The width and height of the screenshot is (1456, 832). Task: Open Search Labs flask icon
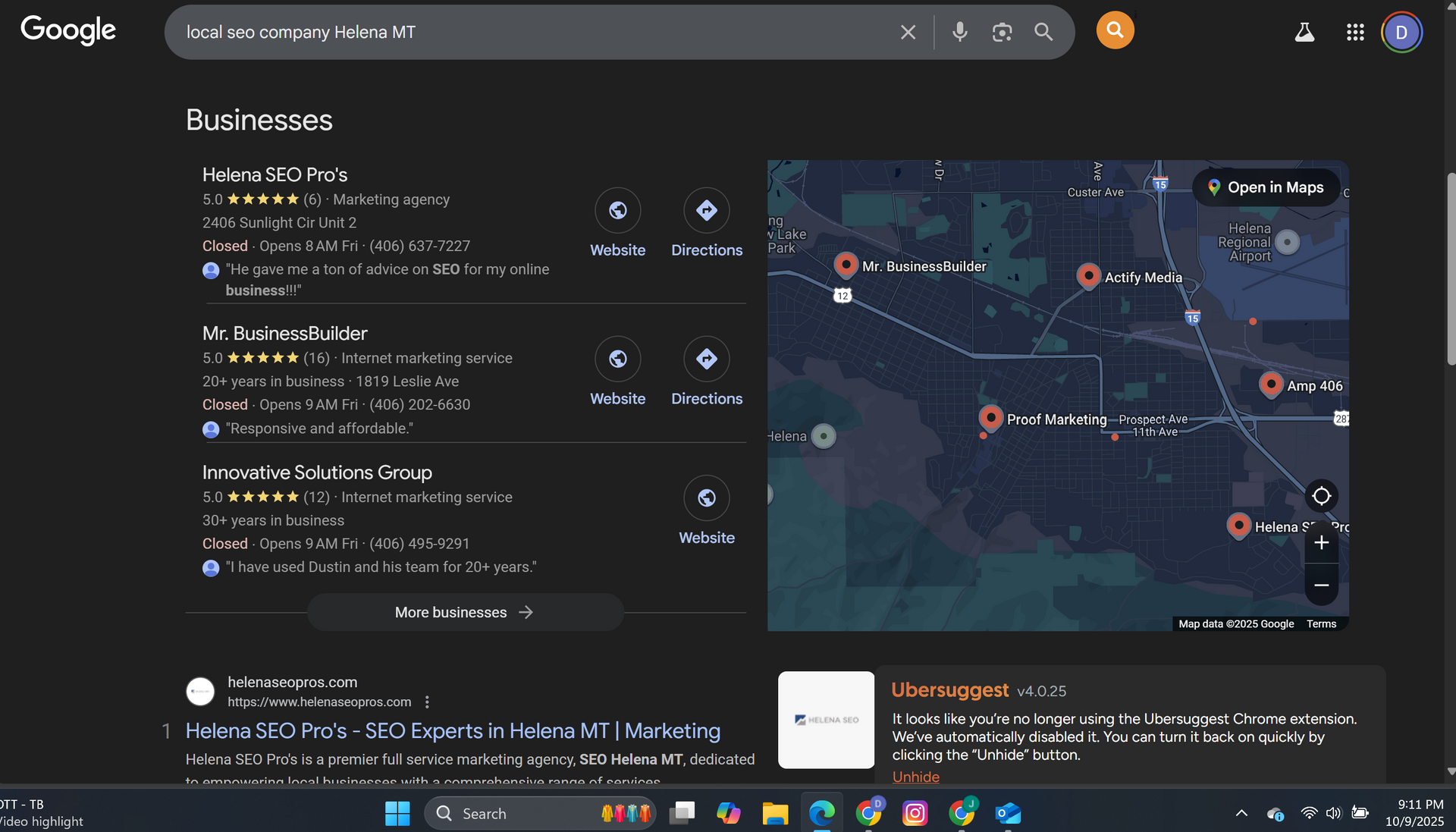[x=1304, y=32]
